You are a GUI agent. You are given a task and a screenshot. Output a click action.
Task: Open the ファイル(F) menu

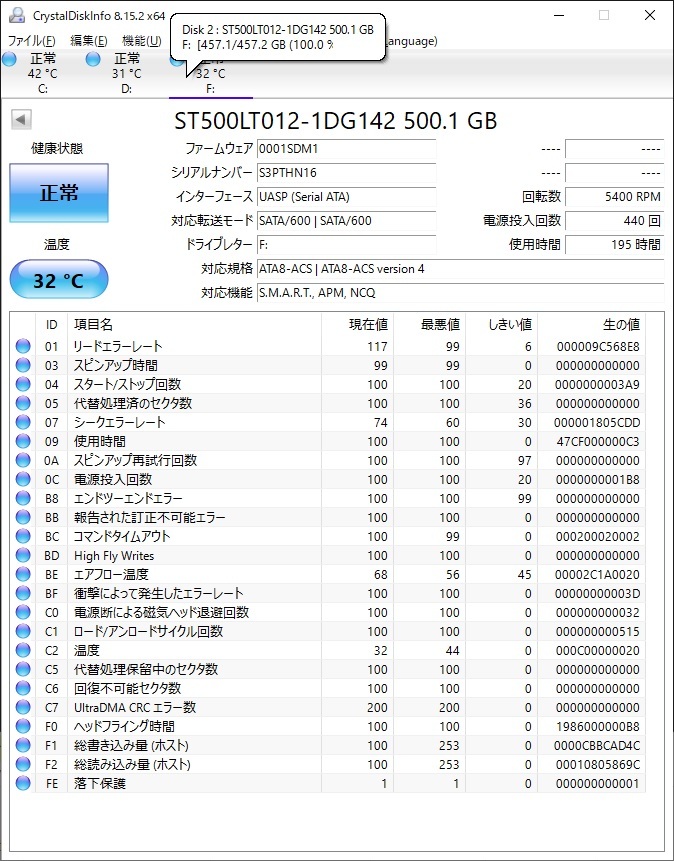click(x=31, y=41)
